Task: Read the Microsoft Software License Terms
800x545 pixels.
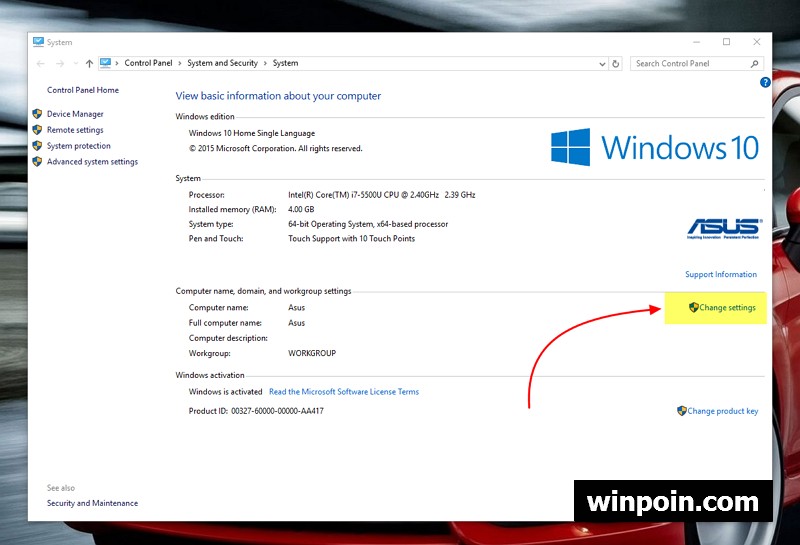Action: coord(344,391)
